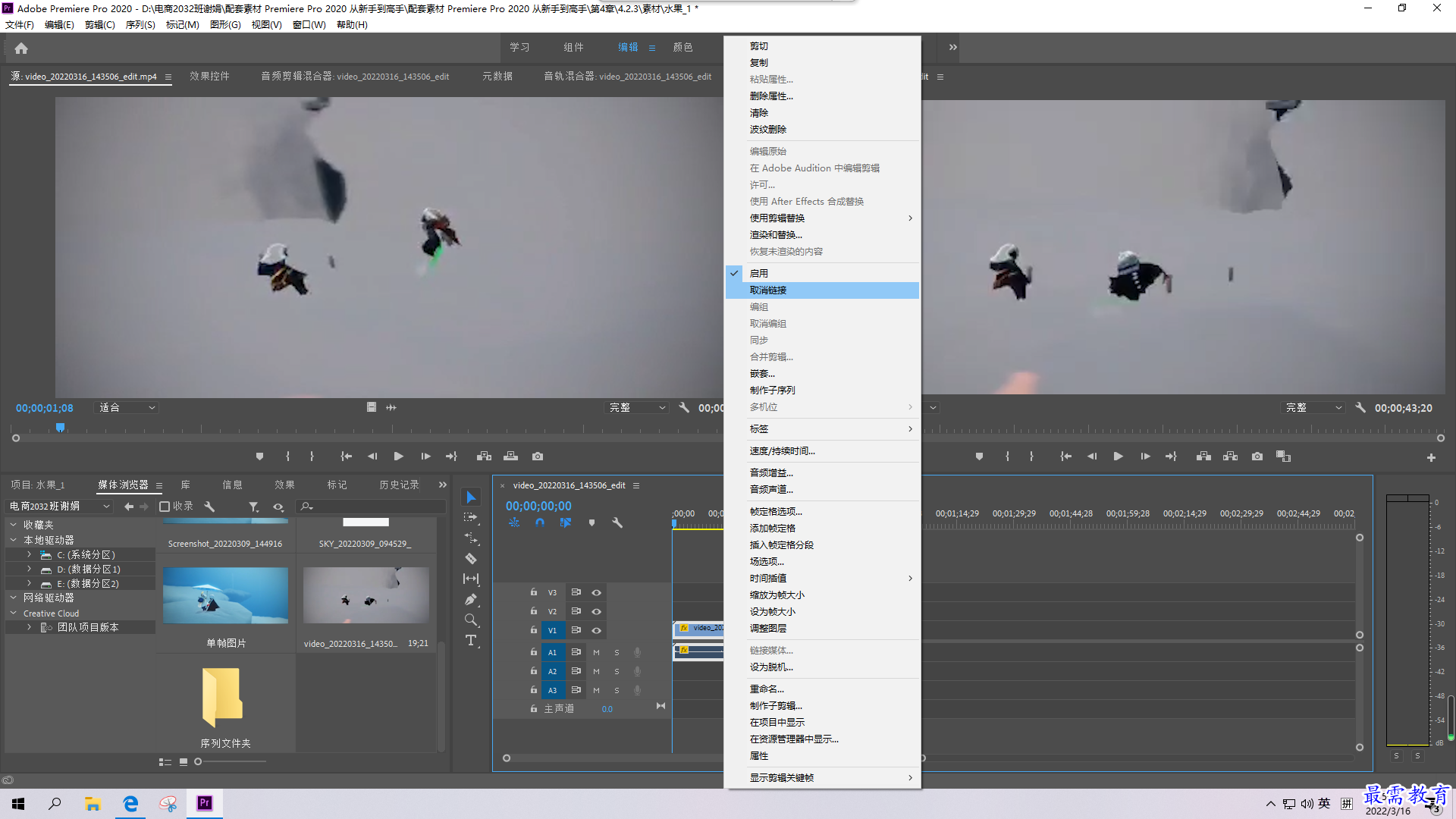Open Program monitor resolution dropdown 完整

[1313, 407]
